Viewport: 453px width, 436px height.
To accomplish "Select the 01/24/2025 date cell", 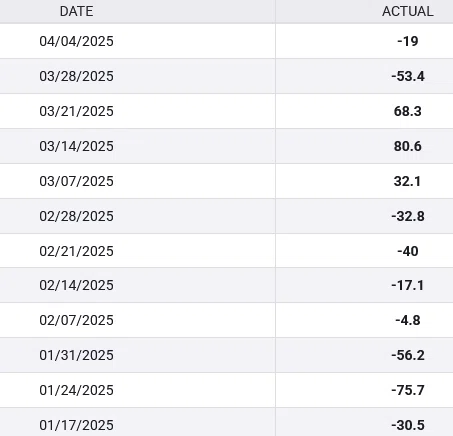I will (x=76, y=390).
